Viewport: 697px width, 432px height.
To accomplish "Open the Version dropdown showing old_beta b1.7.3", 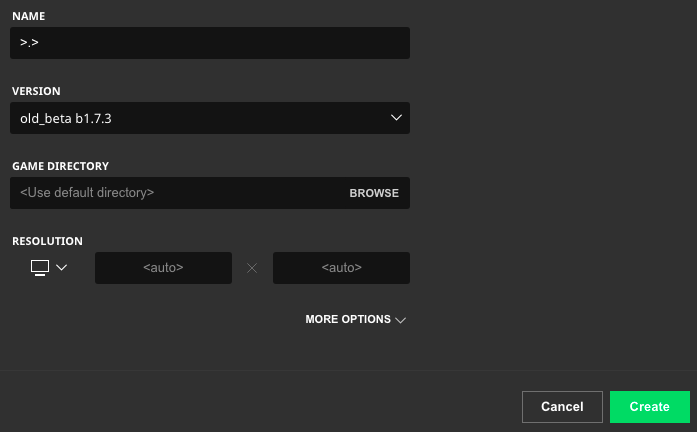I will pos(210,118).
